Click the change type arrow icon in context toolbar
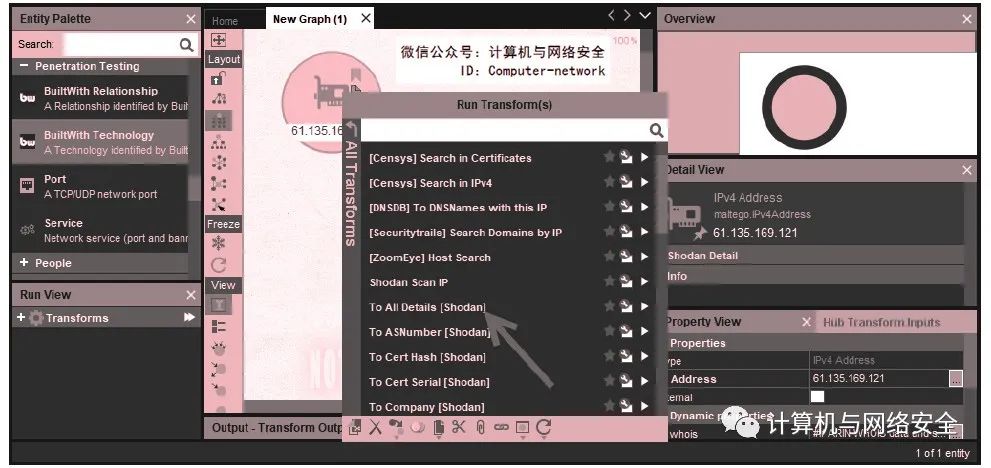This screenshot has height=468, width=991. [396, 428]
